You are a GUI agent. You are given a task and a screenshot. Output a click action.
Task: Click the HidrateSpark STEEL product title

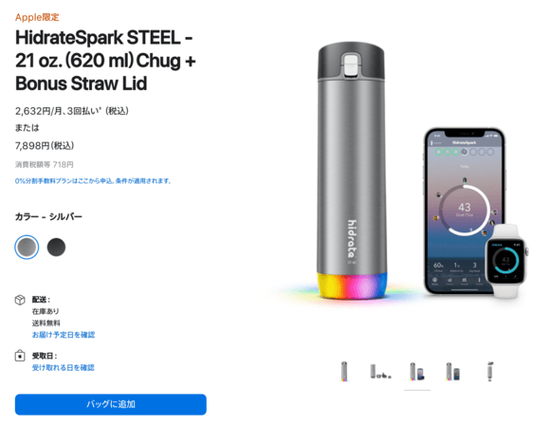point(105,60)
